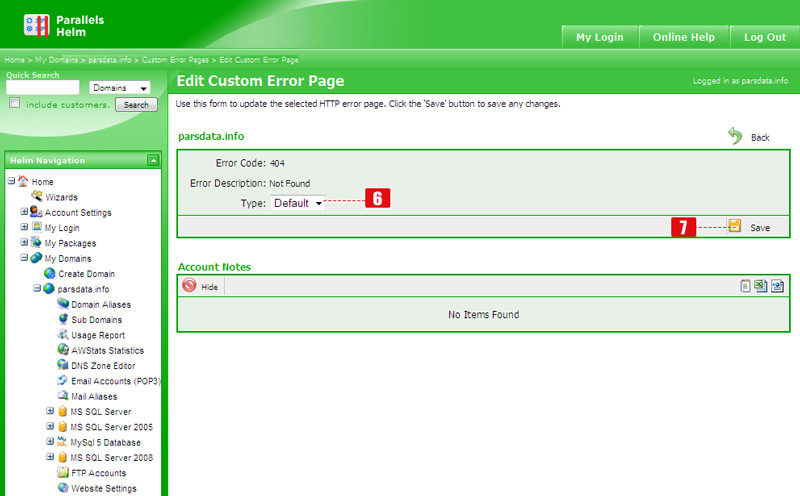Open FTP Accounts tree item
The image size is (800, 496).
point(98,473)
